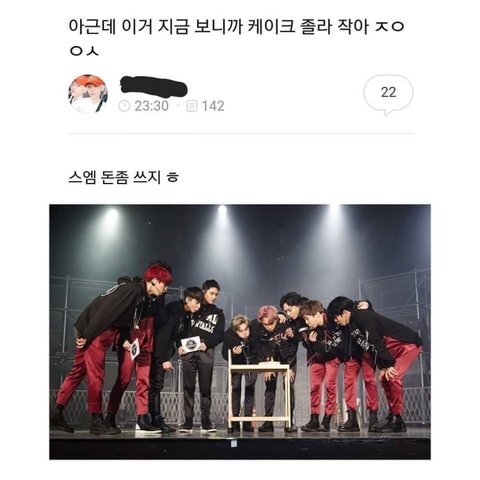Click the view count document icon

[192, 106]
